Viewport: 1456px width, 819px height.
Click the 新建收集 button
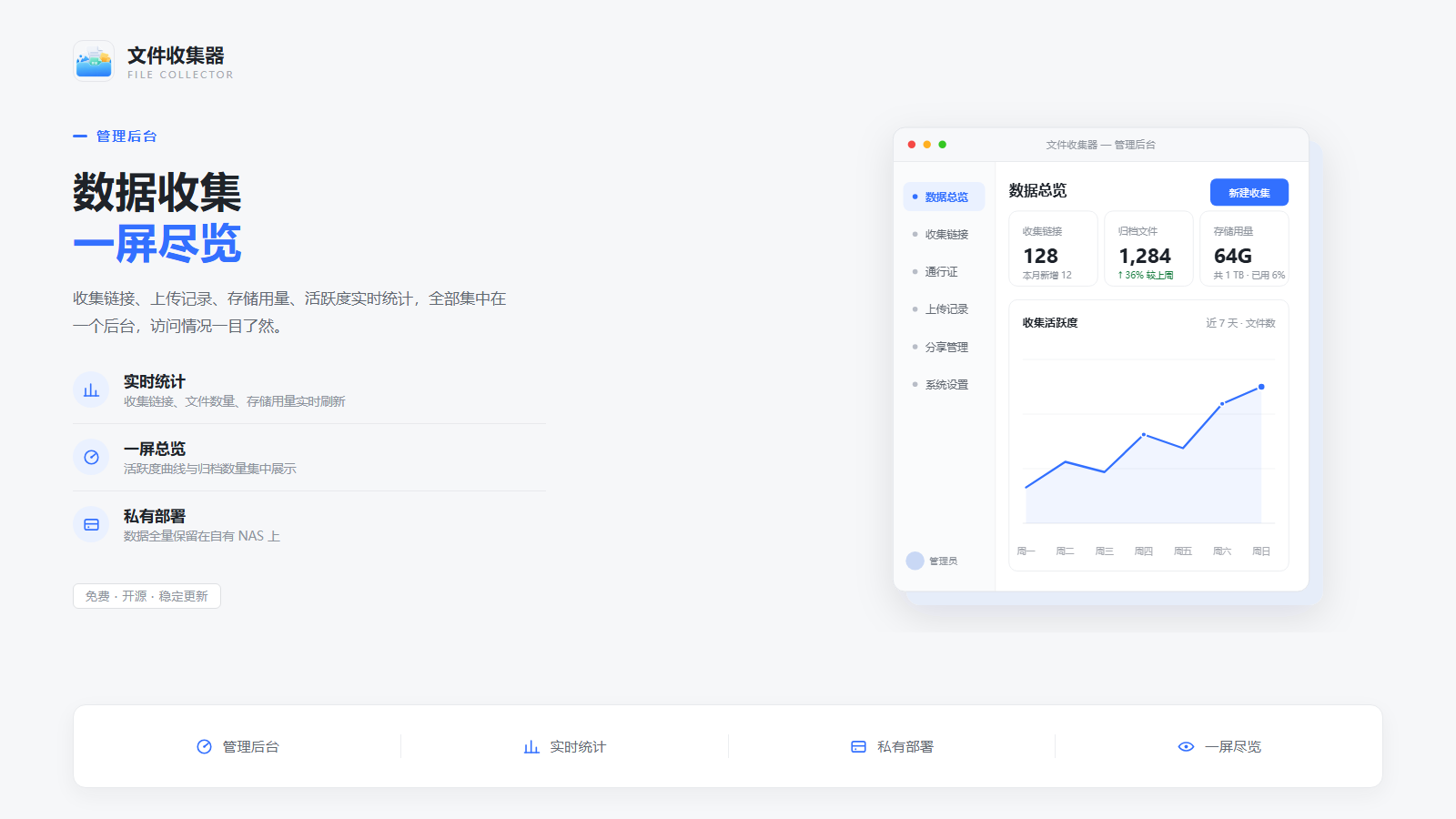tap(1249, 192)
